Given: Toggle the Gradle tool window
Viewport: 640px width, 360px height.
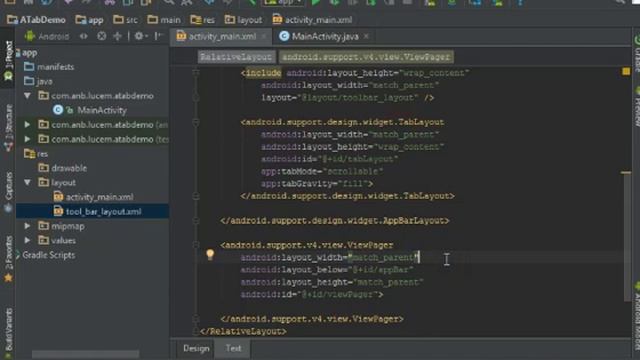Looking at the screenshot, I should click(x=636, y=53).
